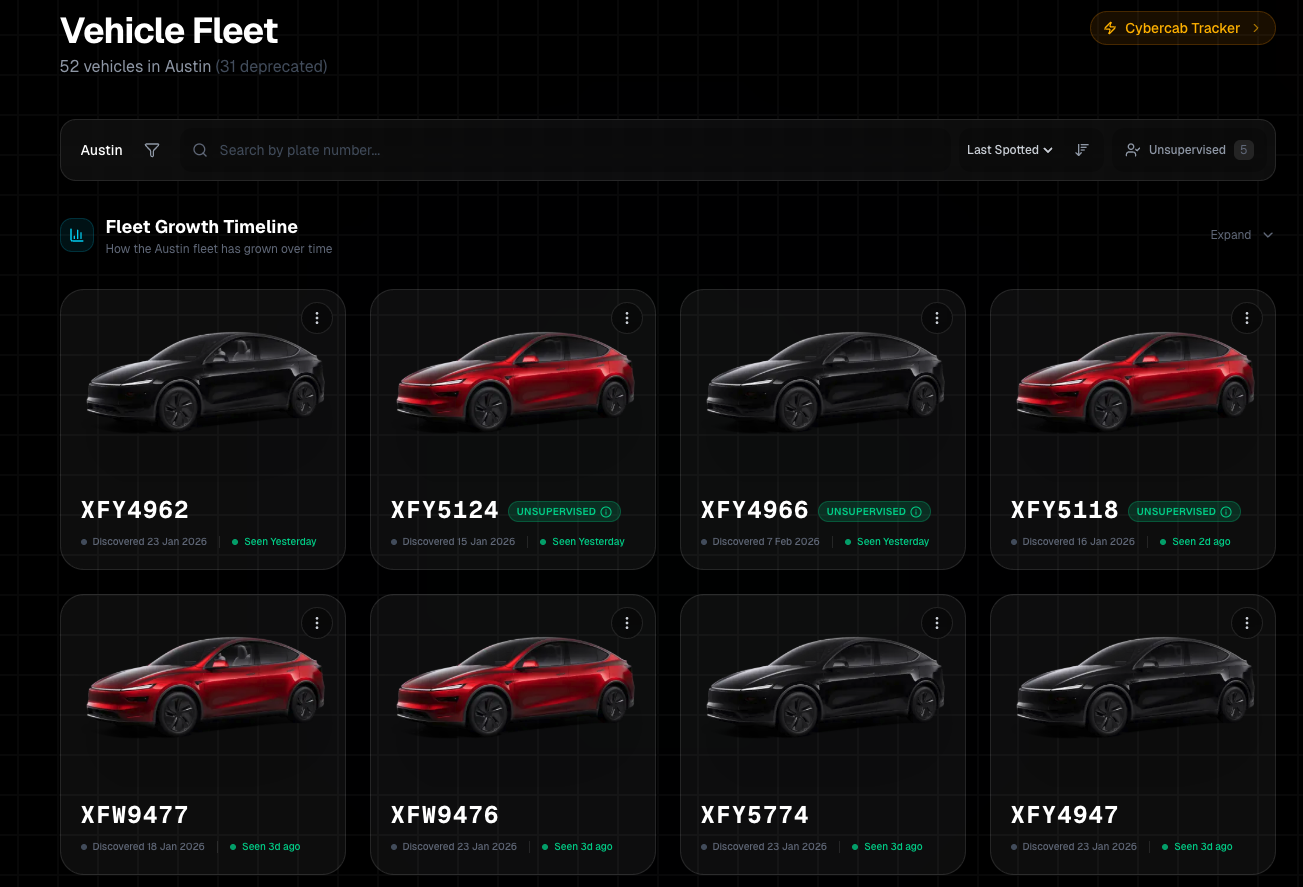
Task: Click the info icon on XFY4966's Unsupervised badge
Action: point(915,512)
